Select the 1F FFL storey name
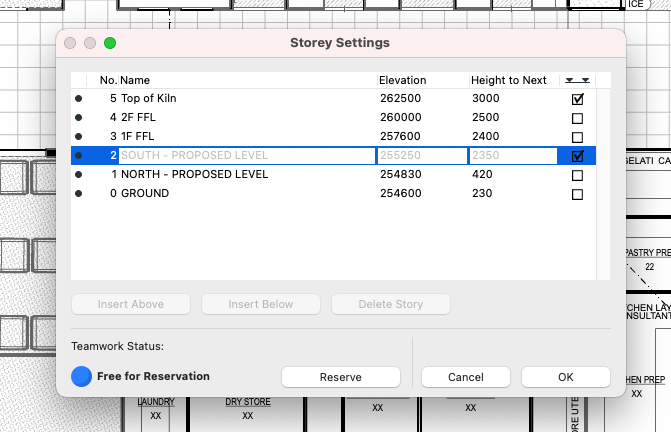 coord(137,136)
